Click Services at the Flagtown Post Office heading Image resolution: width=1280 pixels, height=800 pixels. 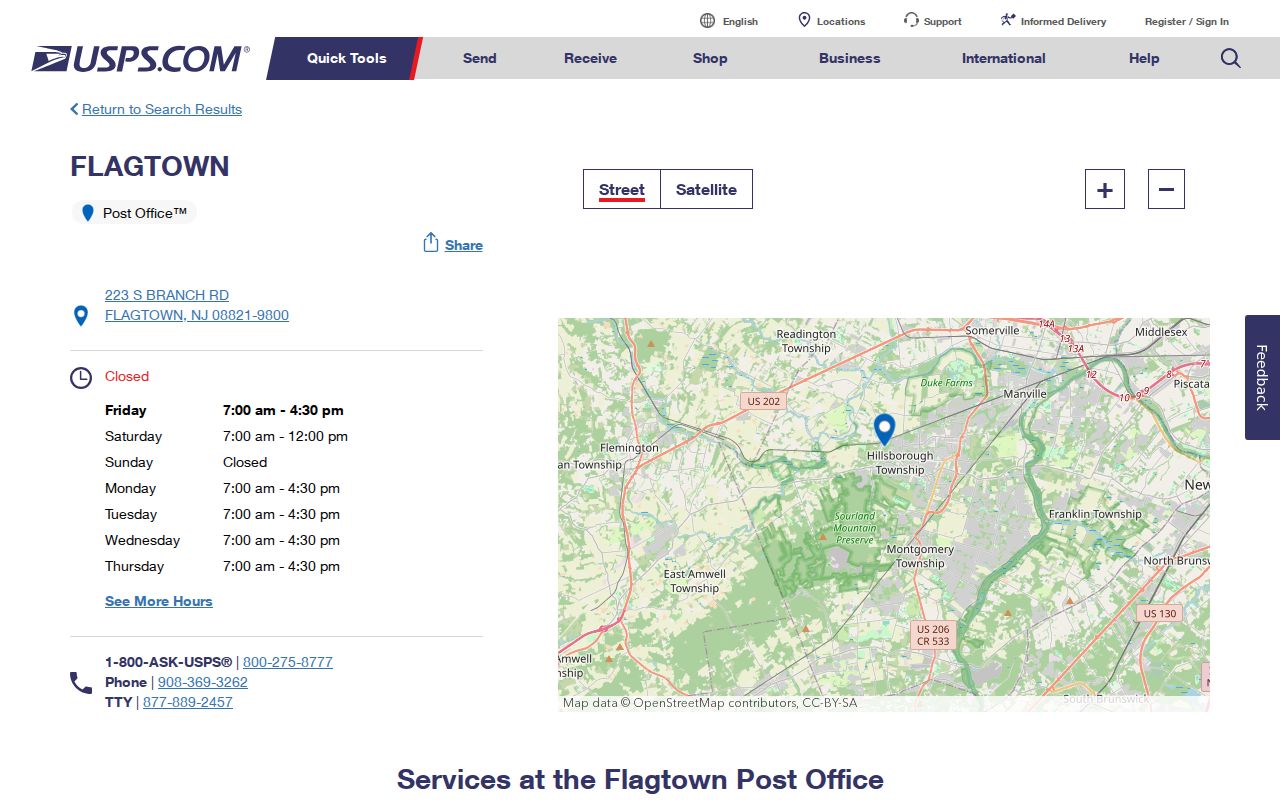[640, 779]
